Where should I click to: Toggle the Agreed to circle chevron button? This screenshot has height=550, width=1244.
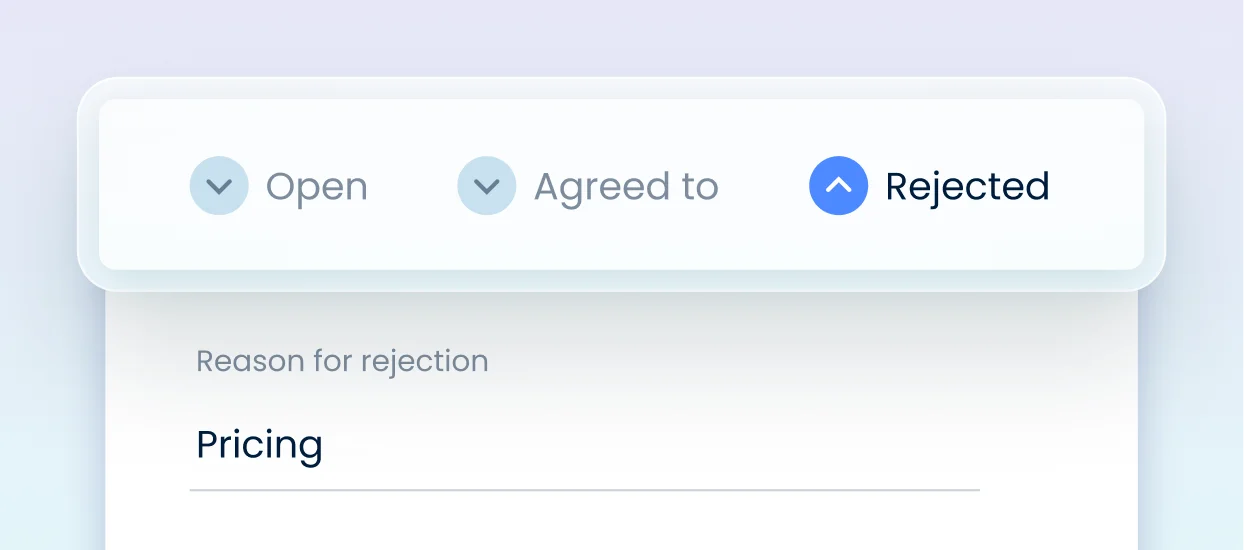[x=487, y=186]
